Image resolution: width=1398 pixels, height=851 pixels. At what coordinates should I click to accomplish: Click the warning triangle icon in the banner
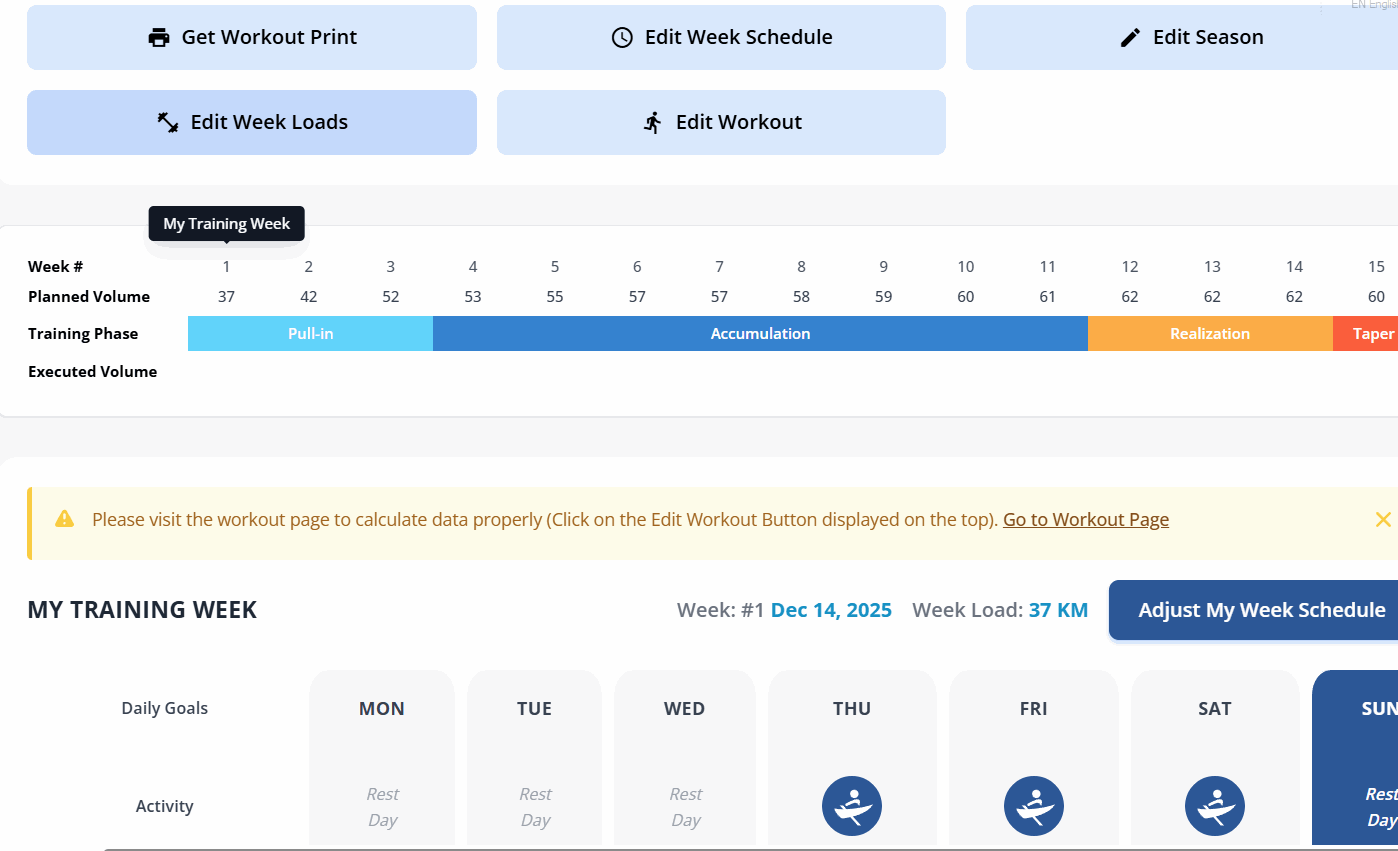pyautogui.click(x=65, y=519)
